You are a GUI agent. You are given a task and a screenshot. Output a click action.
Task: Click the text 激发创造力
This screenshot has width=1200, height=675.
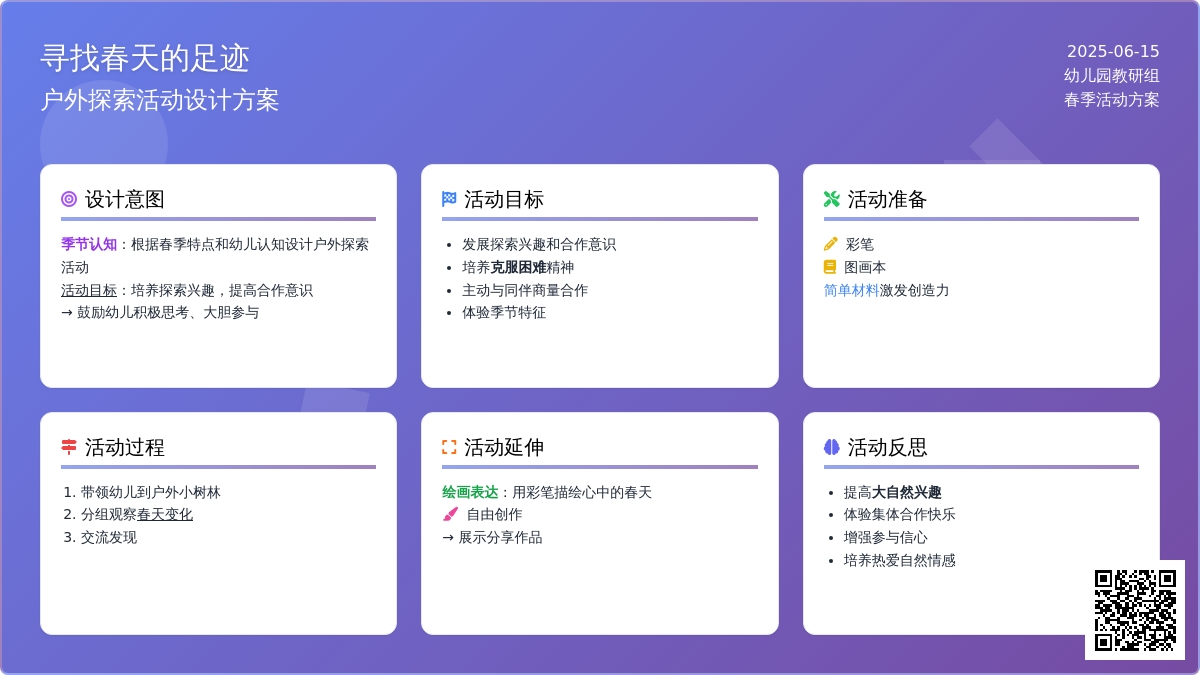[x=915, y=290]
